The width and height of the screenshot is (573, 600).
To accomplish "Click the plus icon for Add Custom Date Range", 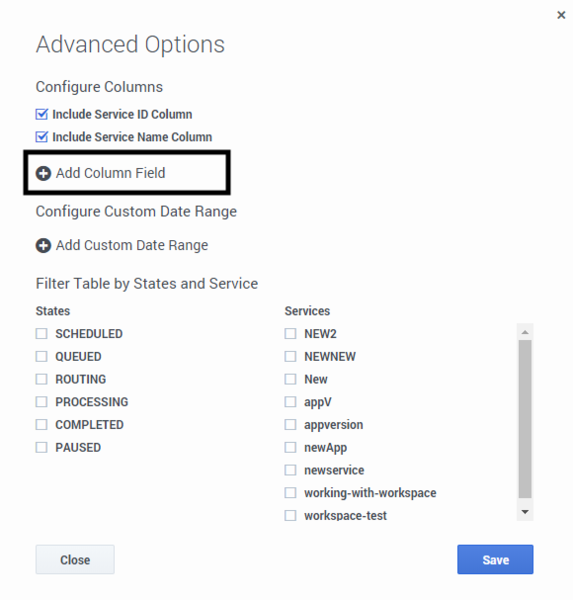I will [x=43, y=246].
